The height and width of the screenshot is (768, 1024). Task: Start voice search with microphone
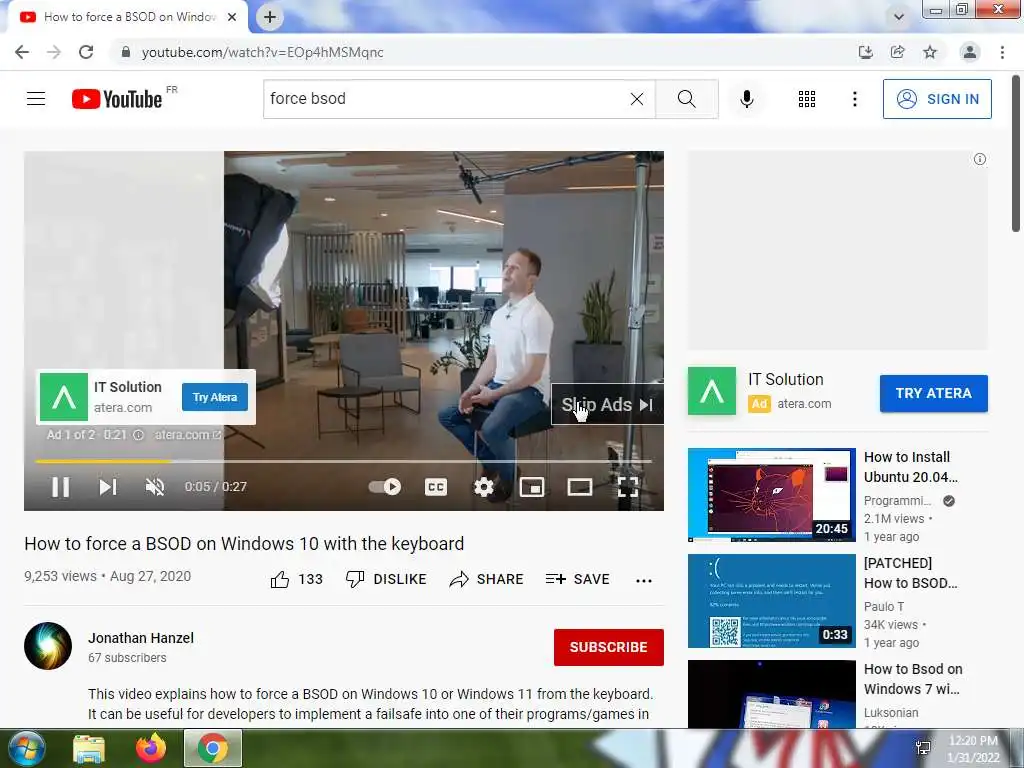coord(746,99)
